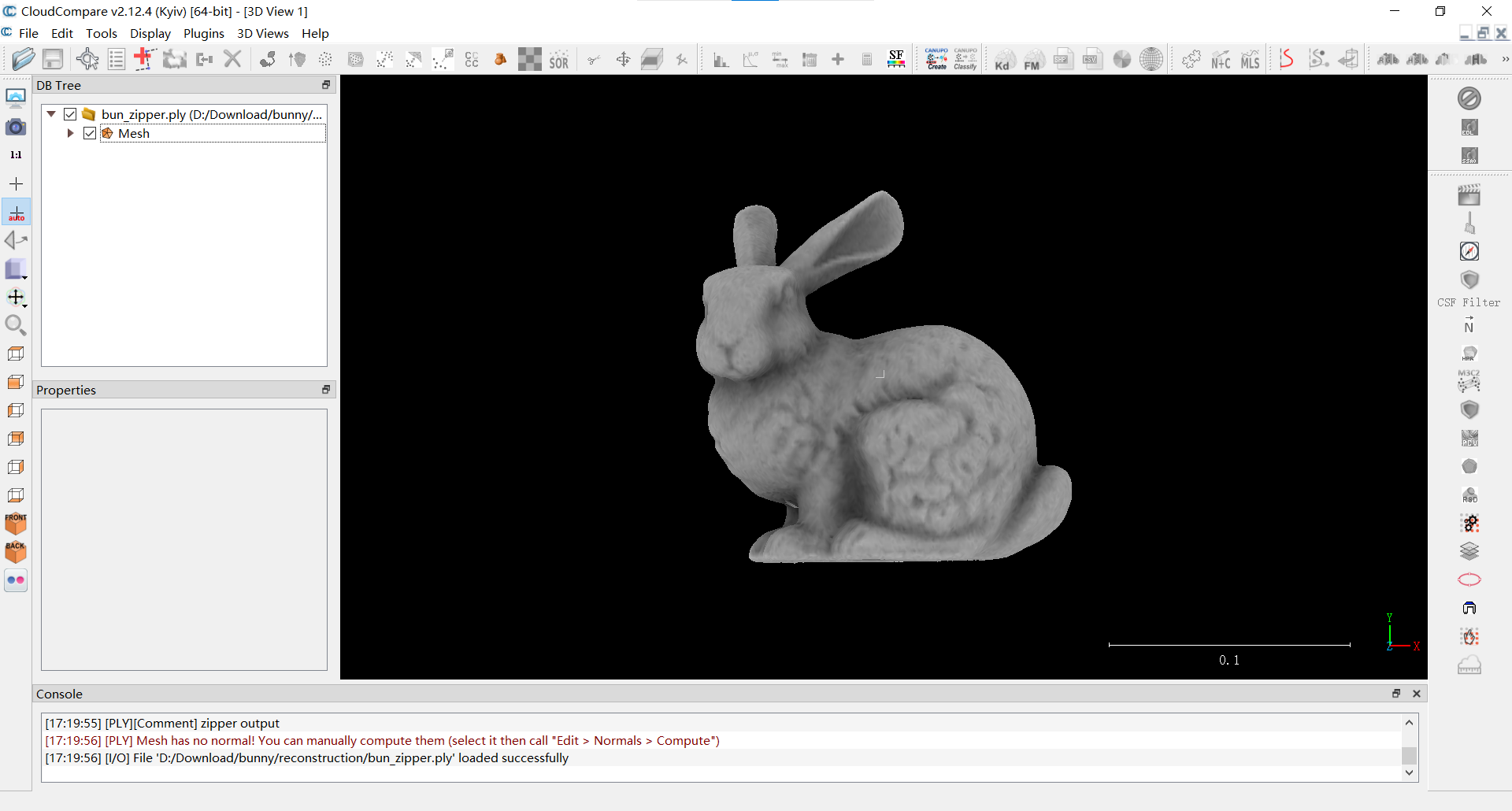This screenshot has width=1512, height=811.
Task: Click the clapperboard animation plugin icon
Action: point(1469,194)
